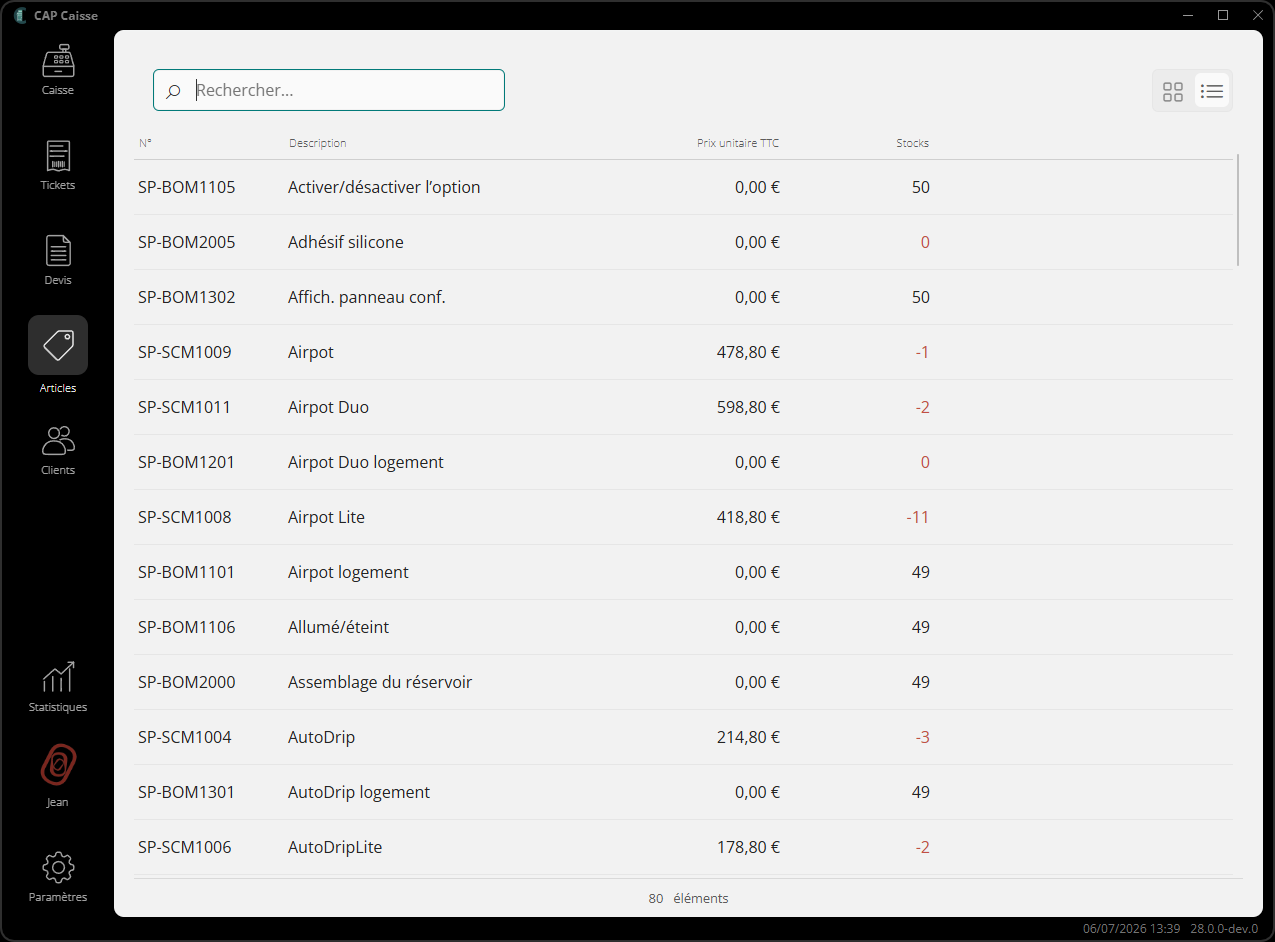Viewport: 1275px width, 942px height.
Task: Sort by the N° column header
Action: pyautogui.click(x=145, y=143)
